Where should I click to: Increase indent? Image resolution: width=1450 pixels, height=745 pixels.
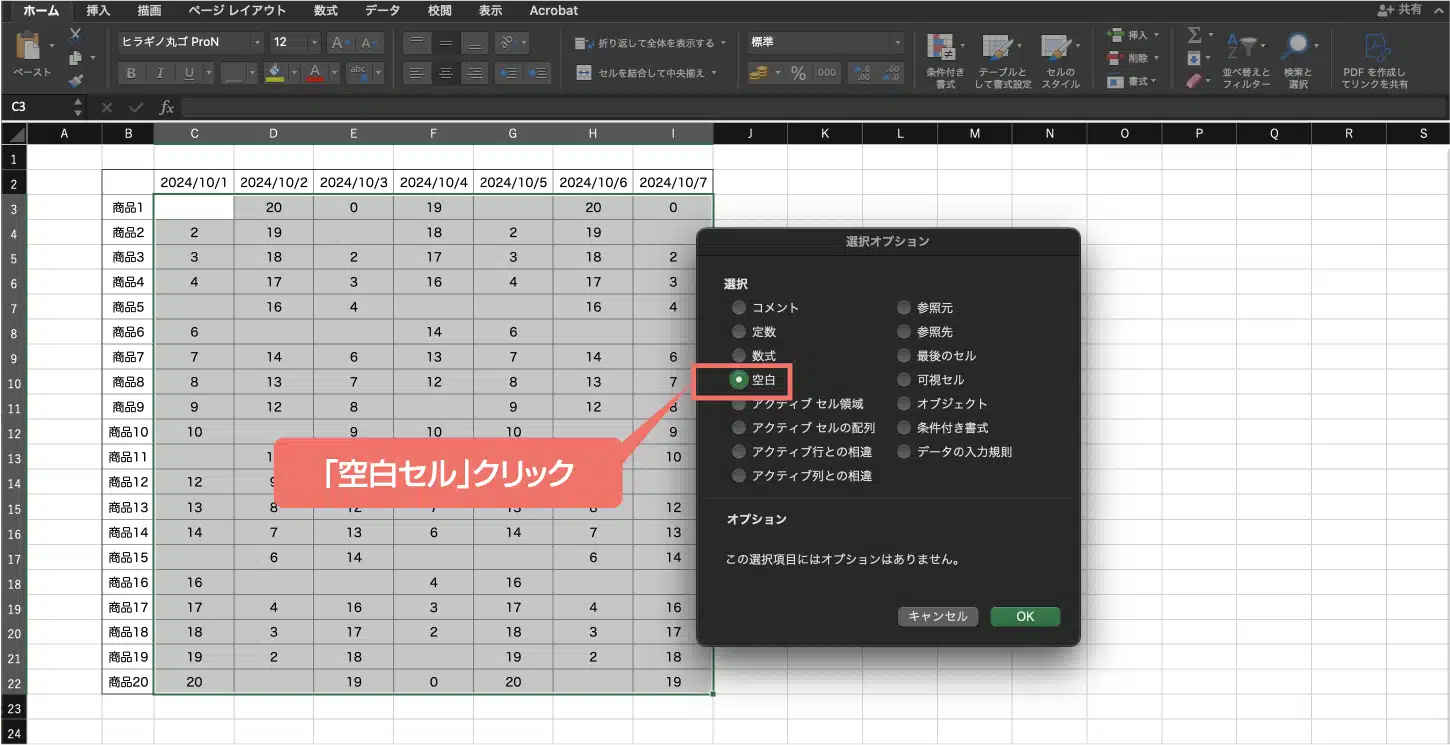click(538, 73)
